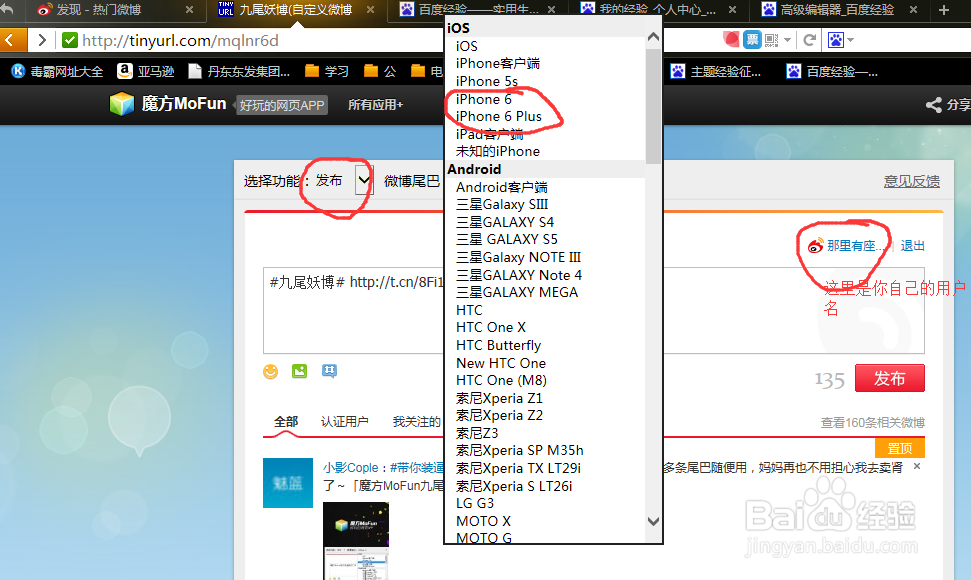Click the blue ticket icon in address bar
The height and width of the screenshot is (580, 971).
click(752, 40)
